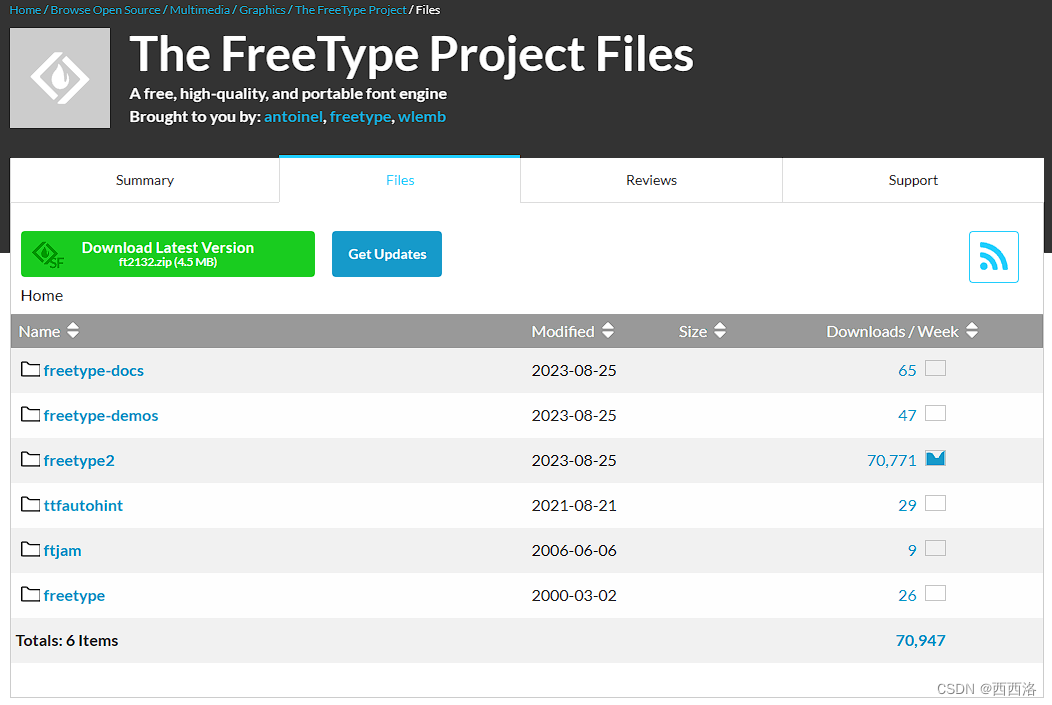Select the Files tab

(400, 180)
